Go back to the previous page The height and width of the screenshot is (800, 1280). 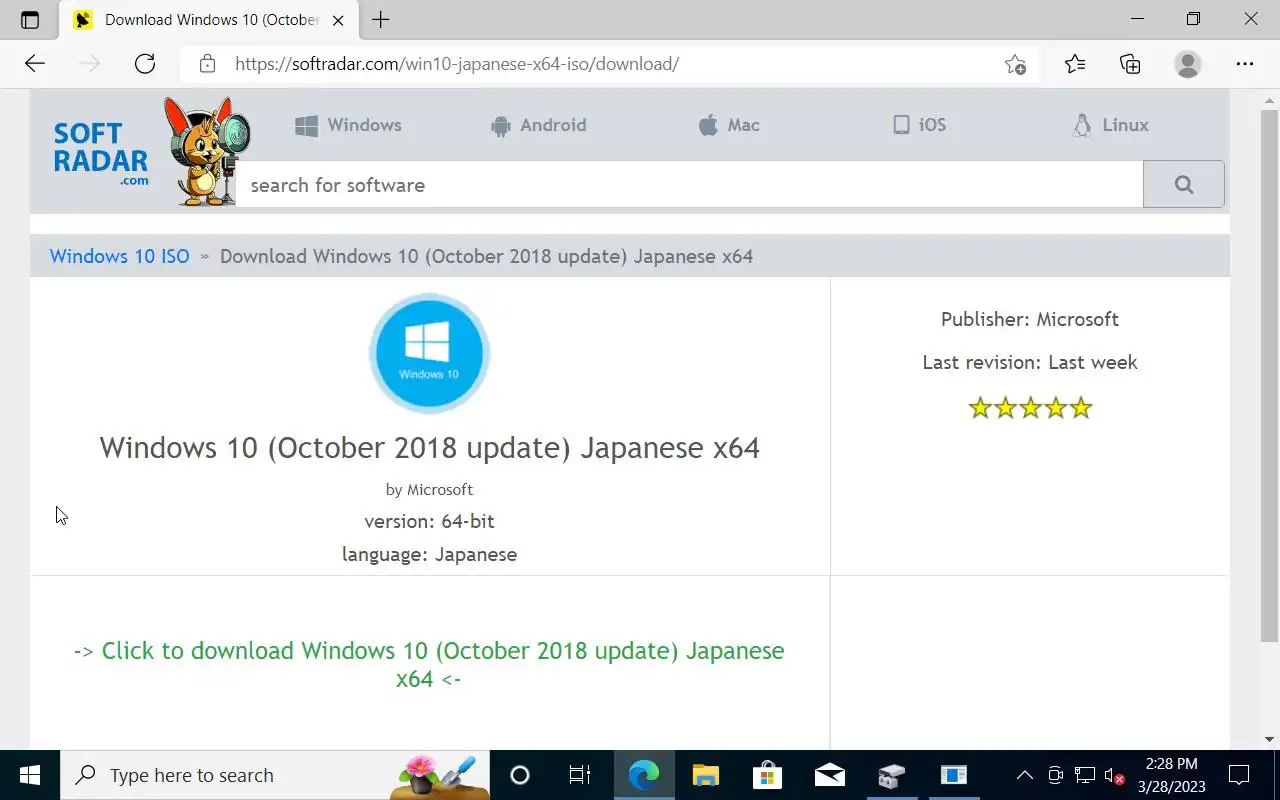tap(35, 64)
